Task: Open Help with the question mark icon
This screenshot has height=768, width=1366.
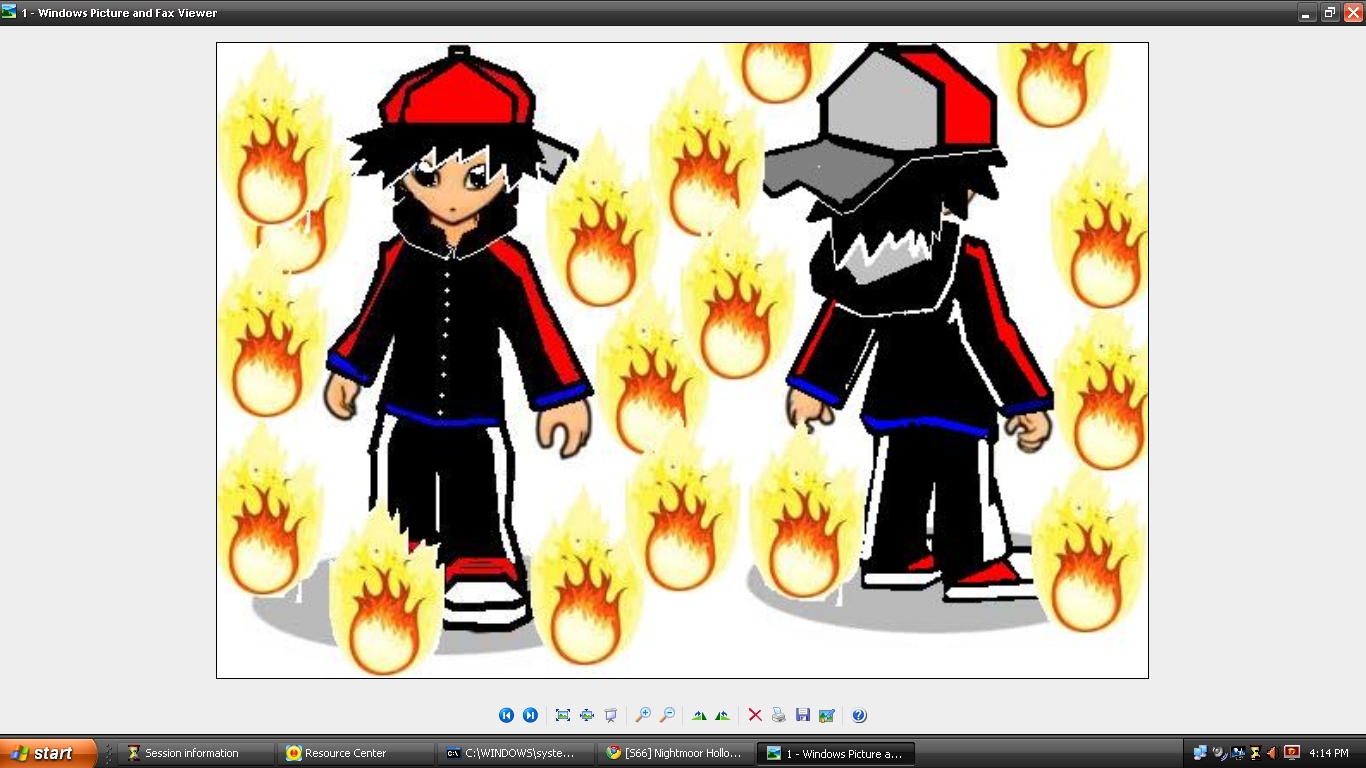Action: click(859, 715)
